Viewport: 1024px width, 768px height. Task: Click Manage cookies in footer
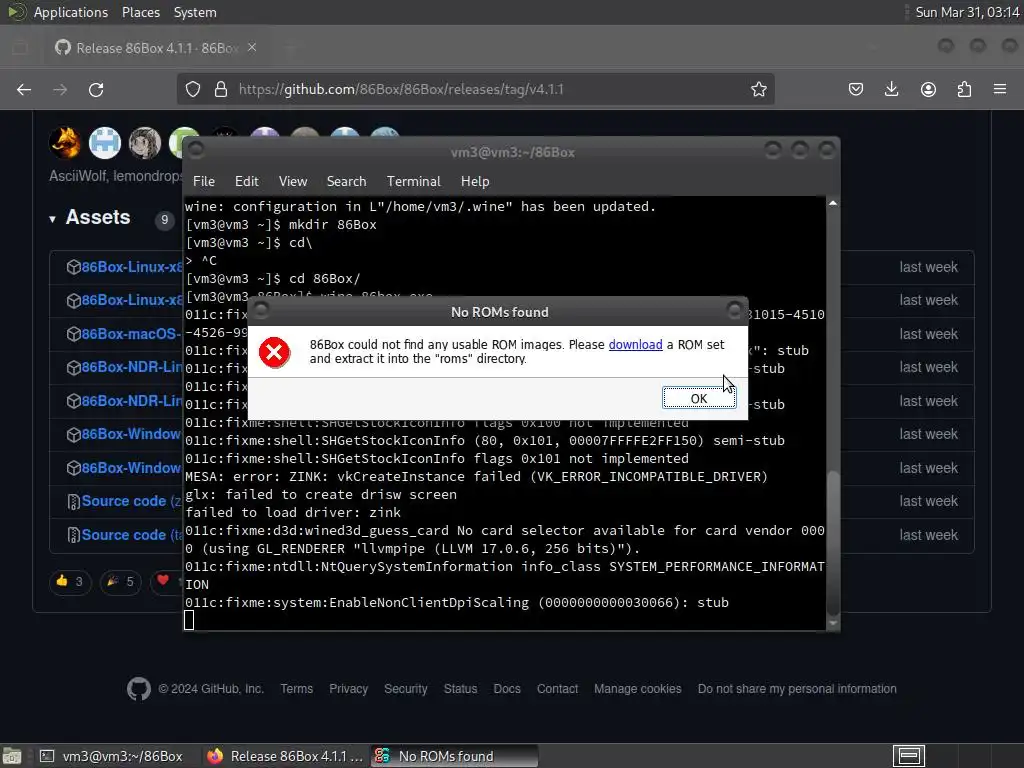click(637, 689)
